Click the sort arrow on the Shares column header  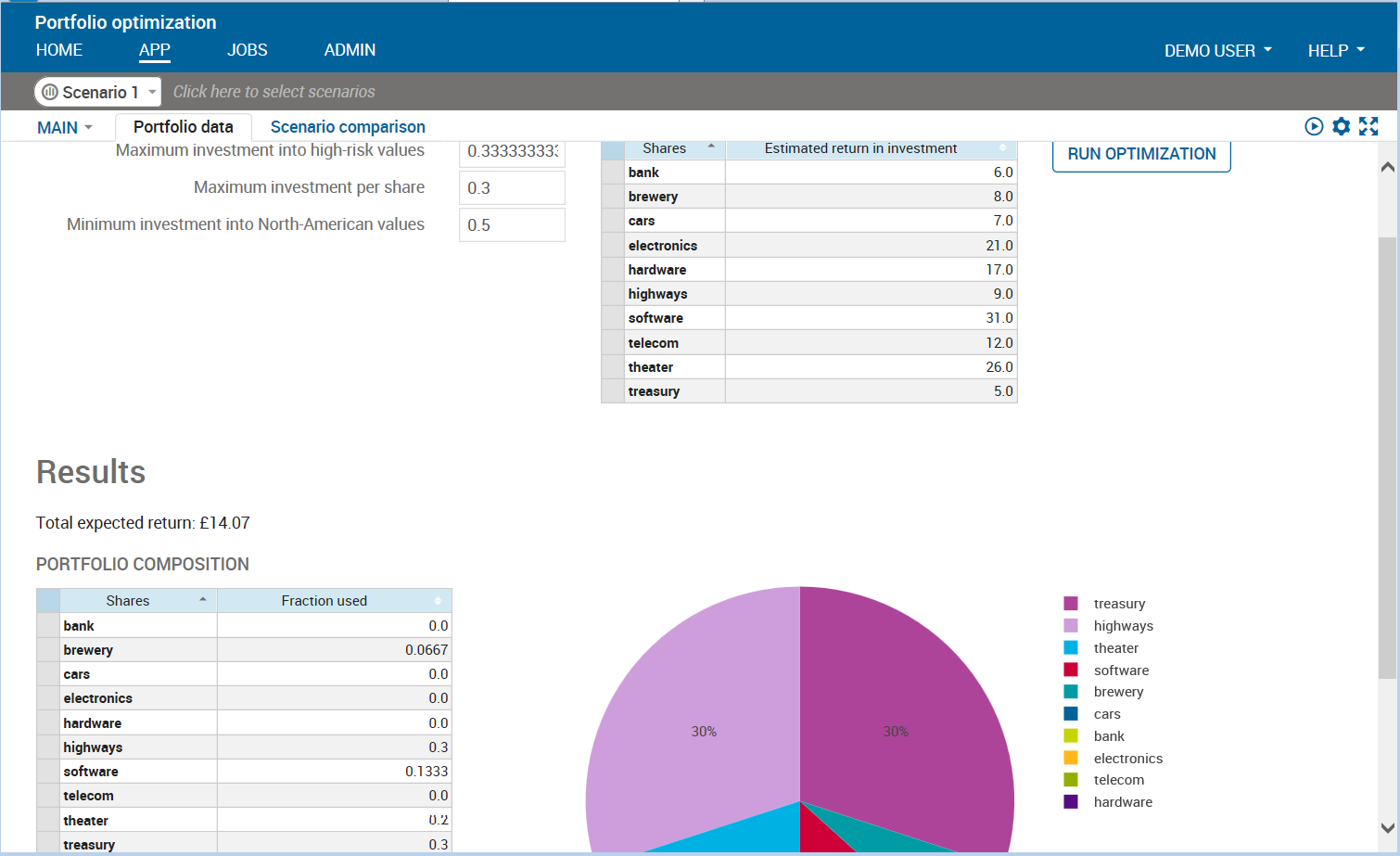[x=711, y=148]
